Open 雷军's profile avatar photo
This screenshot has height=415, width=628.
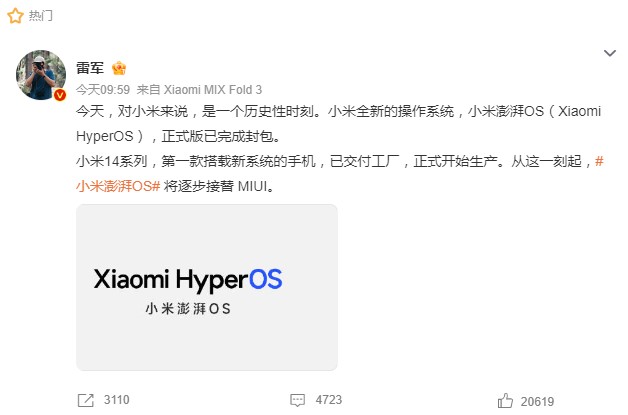[41, 75]
